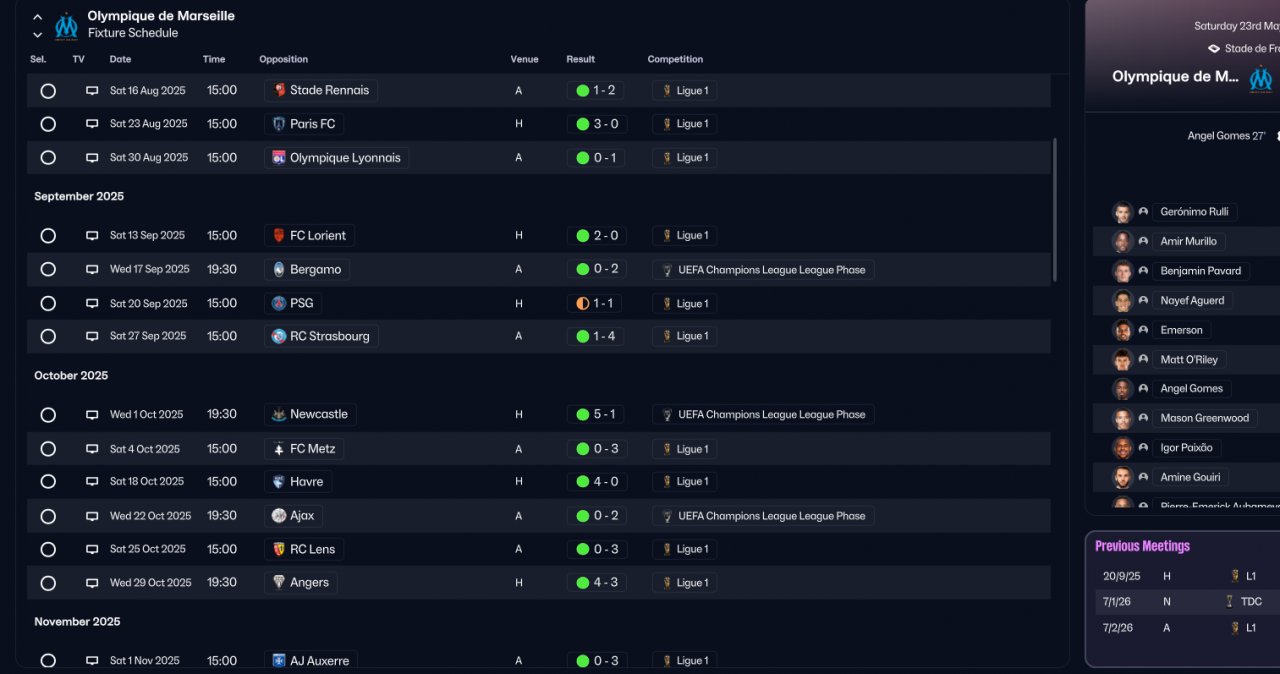Click the Newcastle club badge icon
This screenshot has width=1280, height=674.
coord(279,414)
